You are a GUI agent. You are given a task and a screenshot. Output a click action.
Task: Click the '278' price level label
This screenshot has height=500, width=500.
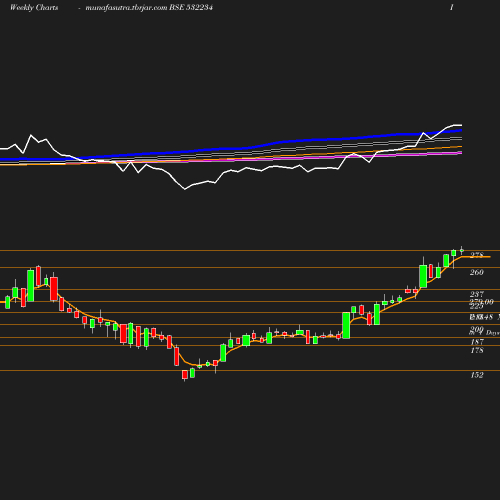(477, 255)
